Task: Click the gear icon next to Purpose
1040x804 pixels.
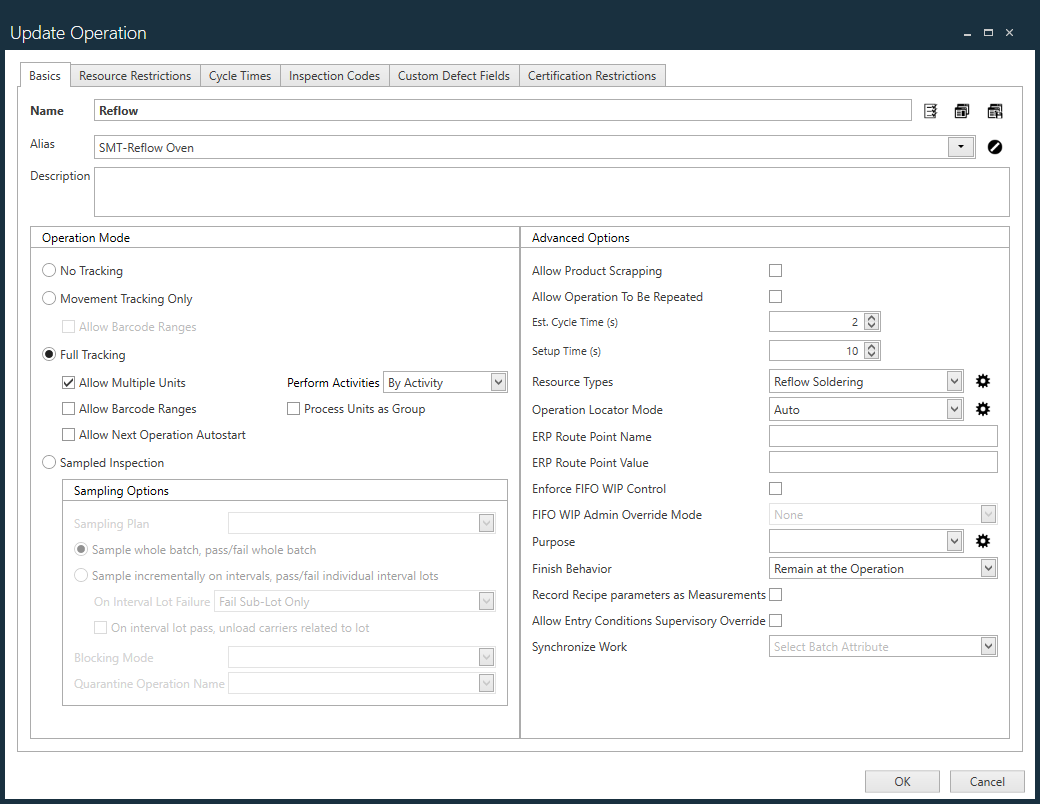Action: tap(983, 541)
